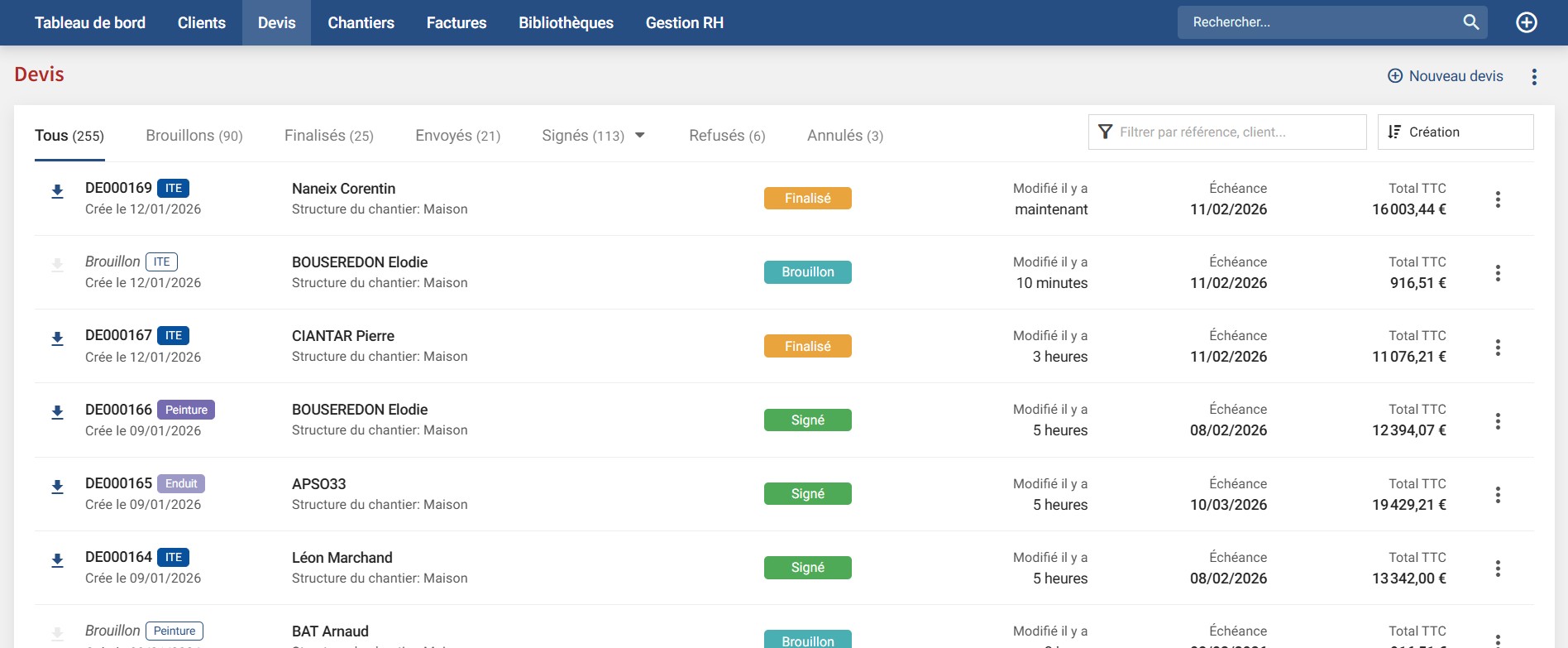Click the plus circle icon in top bar
The width and height of the screenshot is (1568, 648).
click(x=1526, y=22)
